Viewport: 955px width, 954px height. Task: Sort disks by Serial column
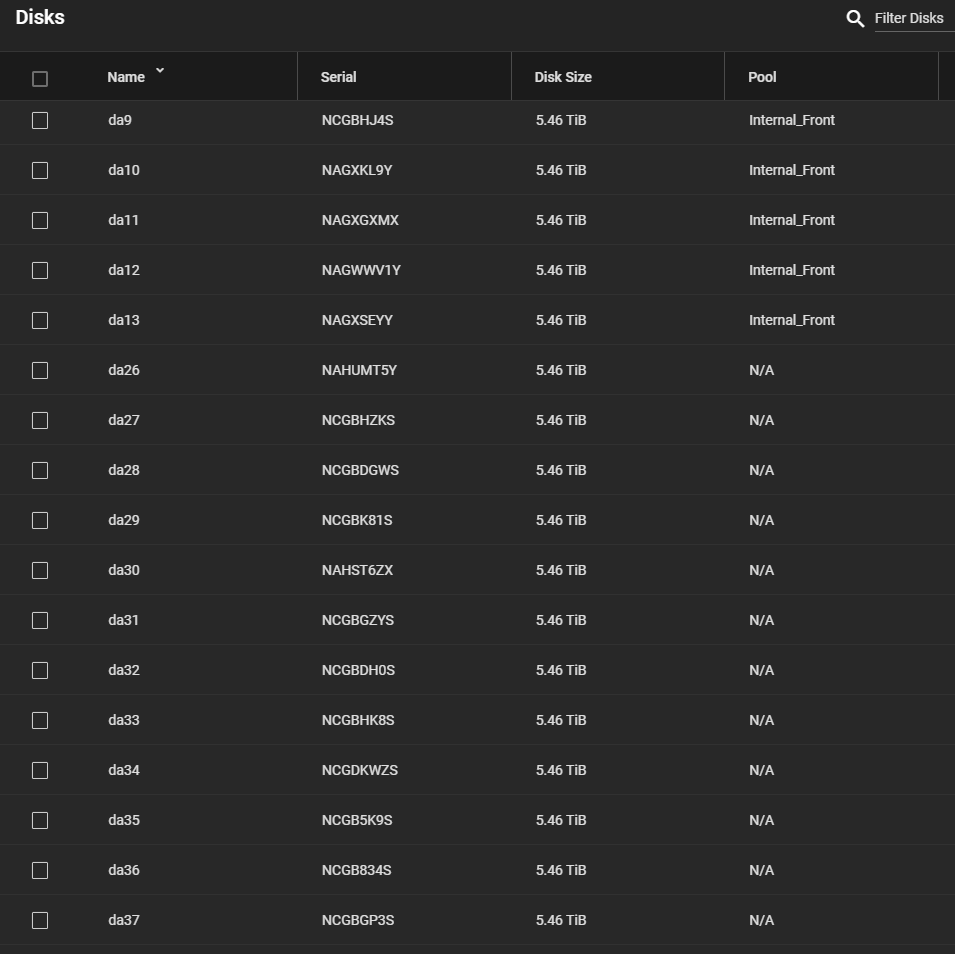(x=338, y=77)
